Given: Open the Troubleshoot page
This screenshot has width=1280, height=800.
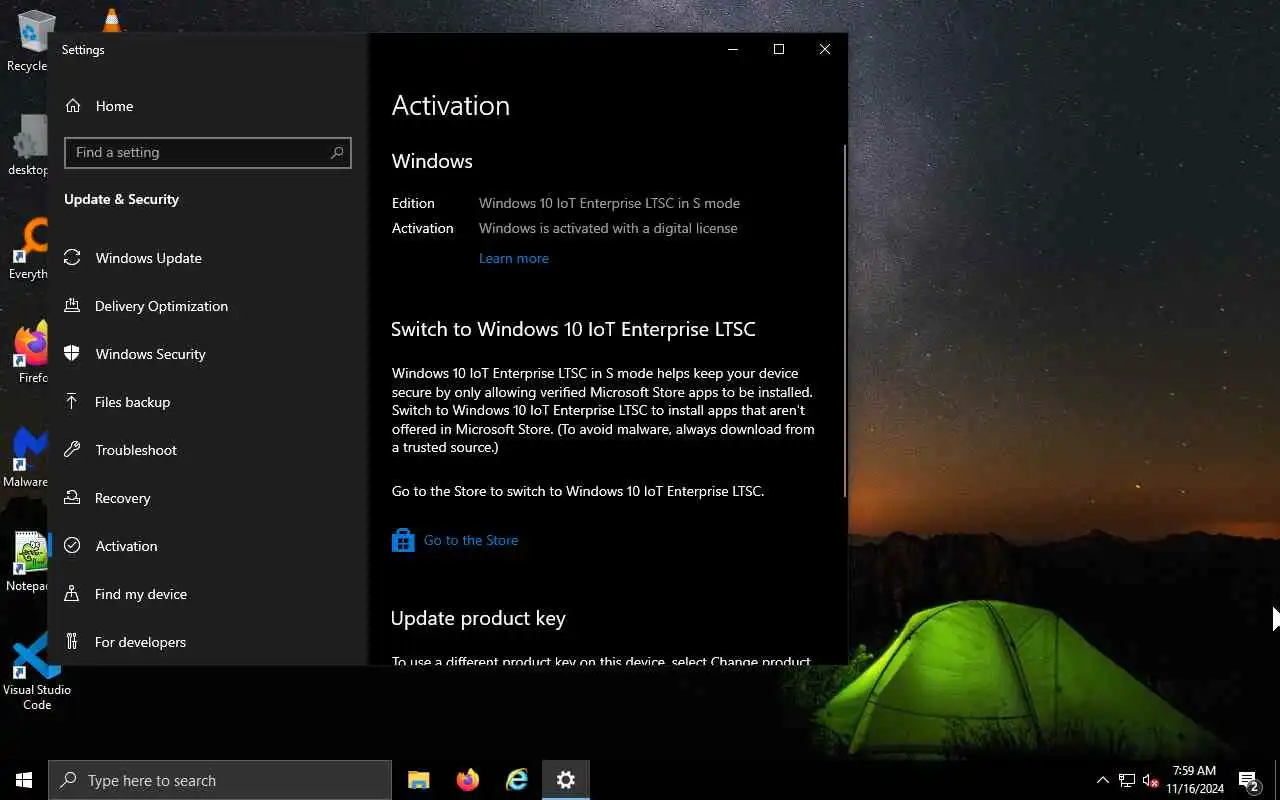Looking at the screenshot, I should click(x=135, y=450).
